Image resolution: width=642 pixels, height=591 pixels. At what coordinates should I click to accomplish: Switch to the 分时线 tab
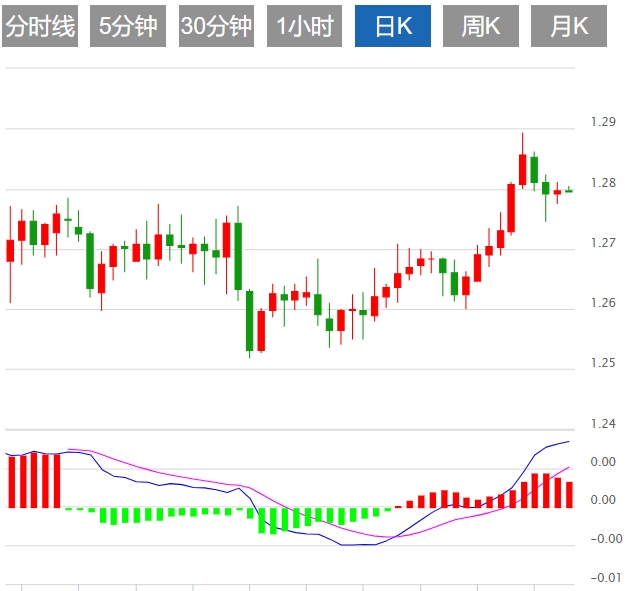click(x=40, y=27)
